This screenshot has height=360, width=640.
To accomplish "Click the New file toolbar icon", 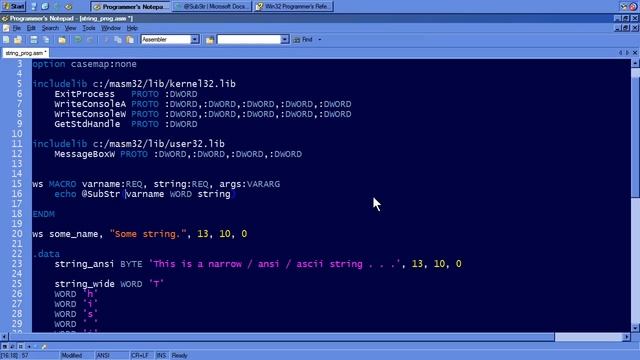I will pos(7,40).
